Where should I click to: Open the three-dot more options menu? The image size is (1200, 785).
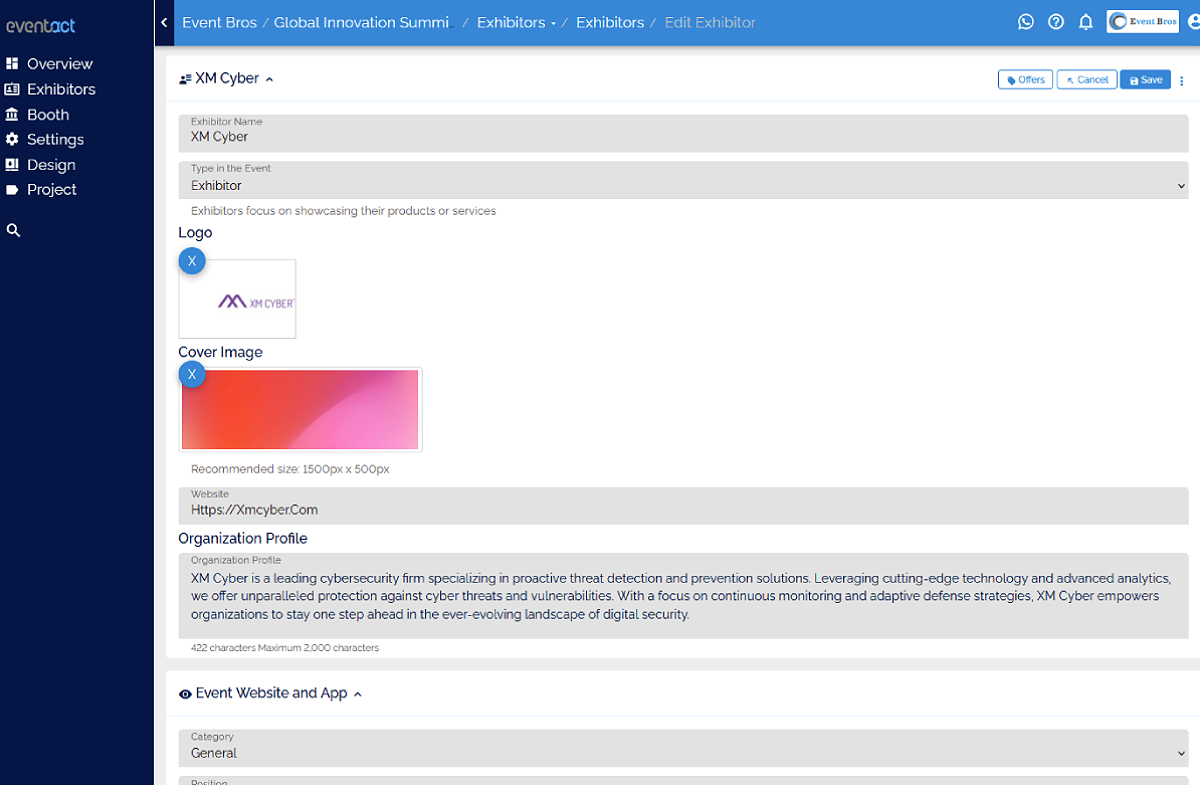click(1181, 80)
